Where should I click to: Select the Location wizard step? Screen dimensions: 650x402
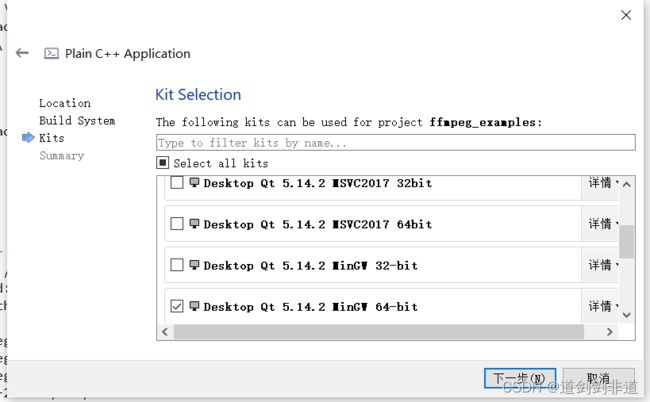(65, 103)
